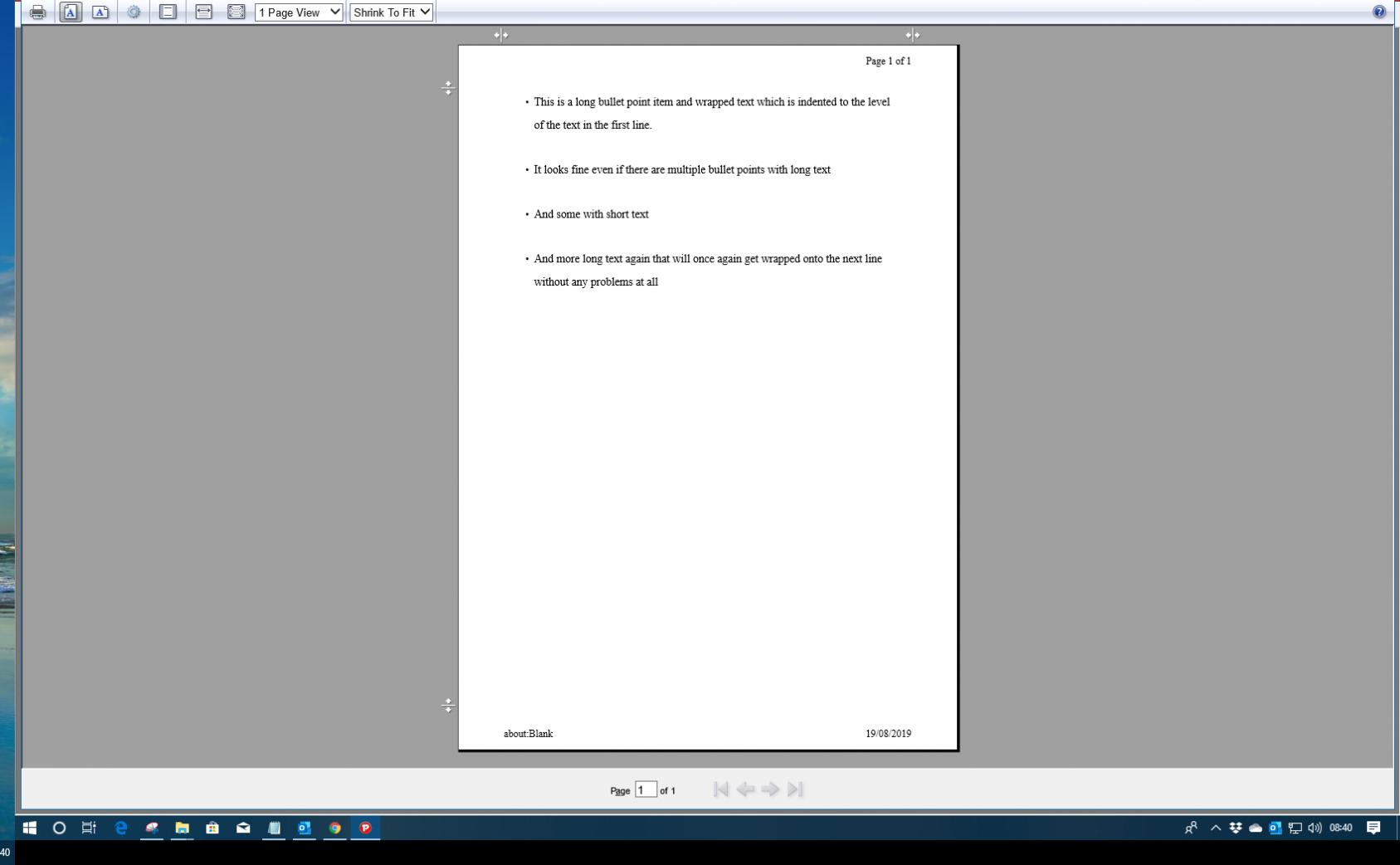The width and height of the screenshot is (1400, 865).
Task: Click the previewed page sheet
Action: click(x=708, y=398)
